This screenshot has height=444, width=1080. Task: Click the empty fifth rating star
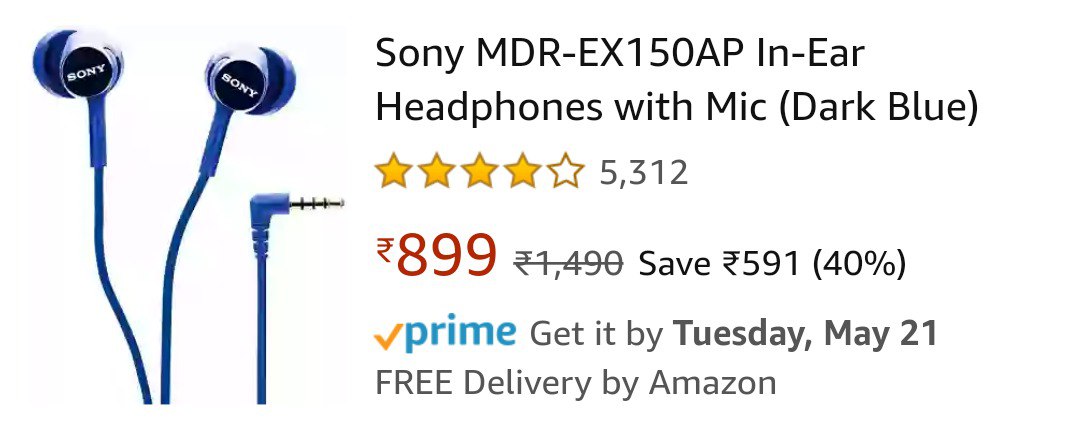coord(566,171)
